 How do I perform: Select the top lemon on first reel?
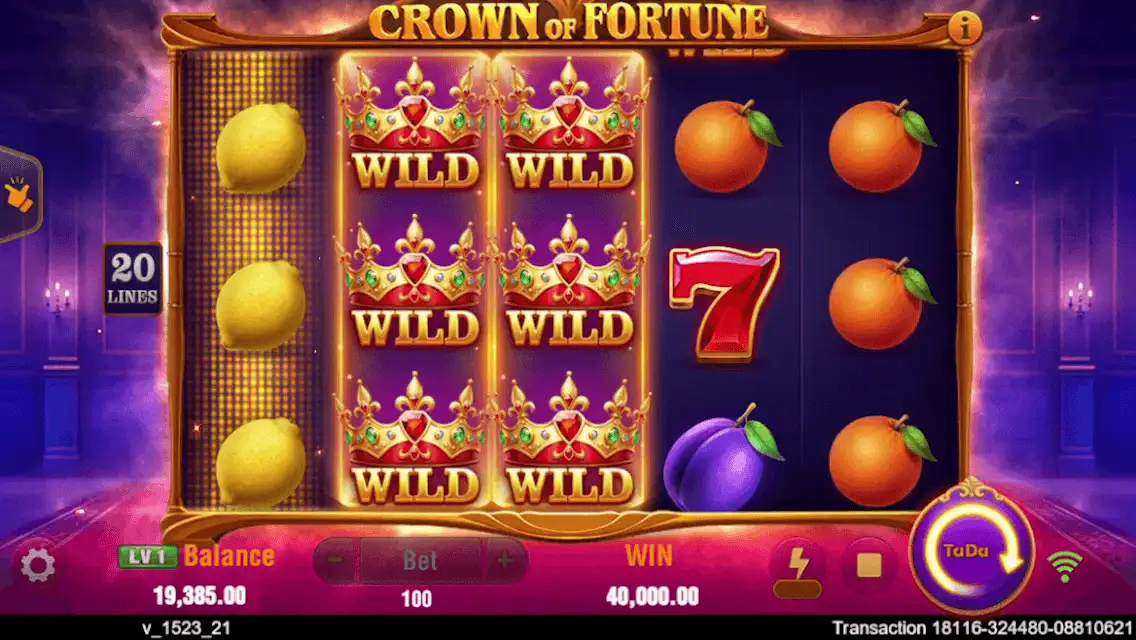coord(261,148)
